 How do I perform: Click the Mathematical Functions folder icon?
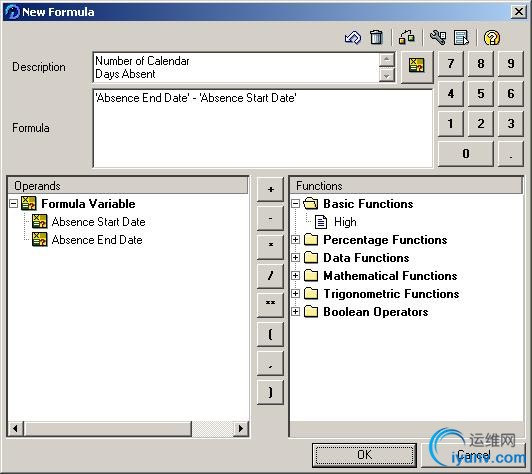point(311,276)
